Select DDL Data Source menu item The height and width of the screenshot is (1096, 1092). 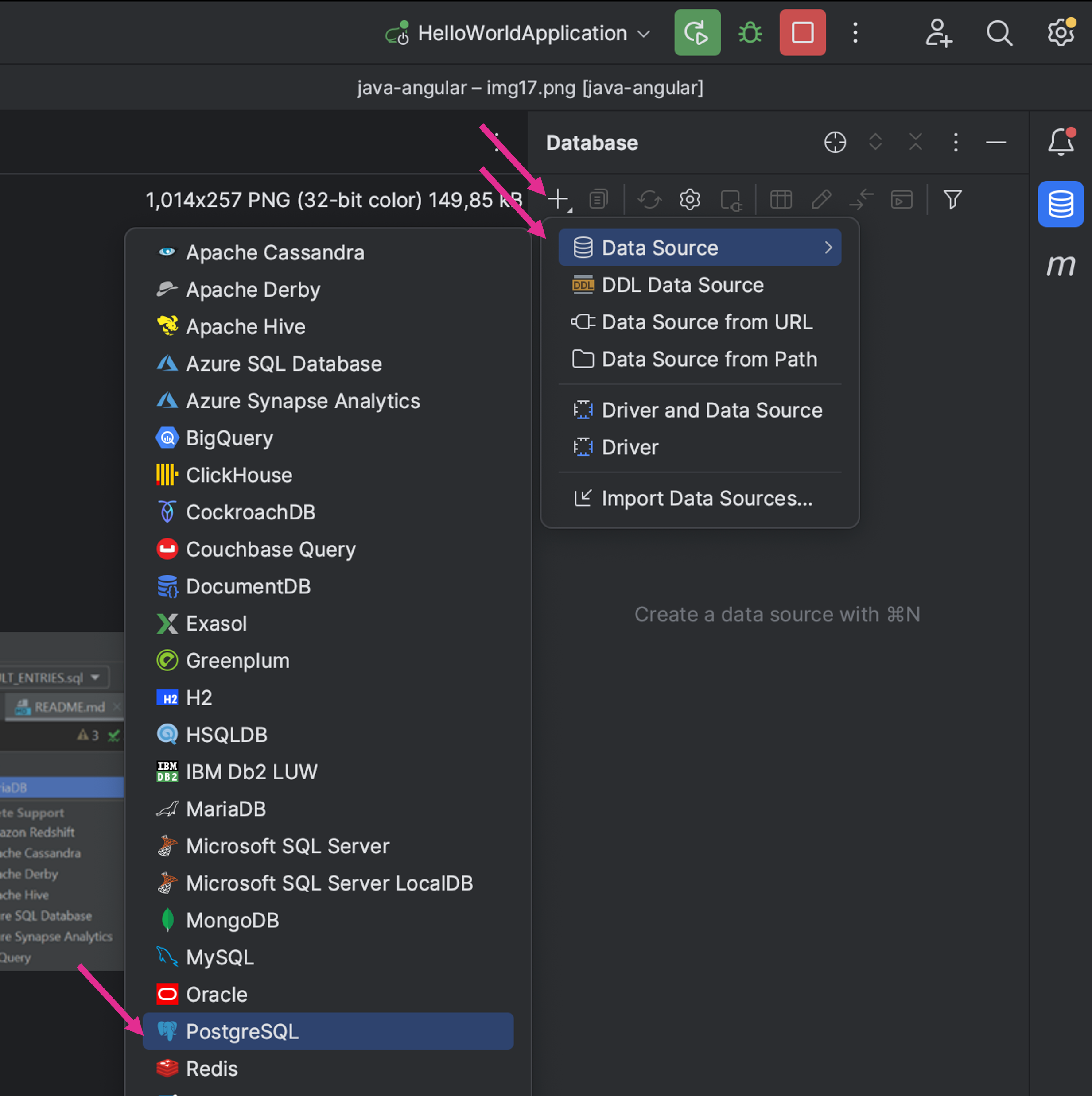[699, 285]
